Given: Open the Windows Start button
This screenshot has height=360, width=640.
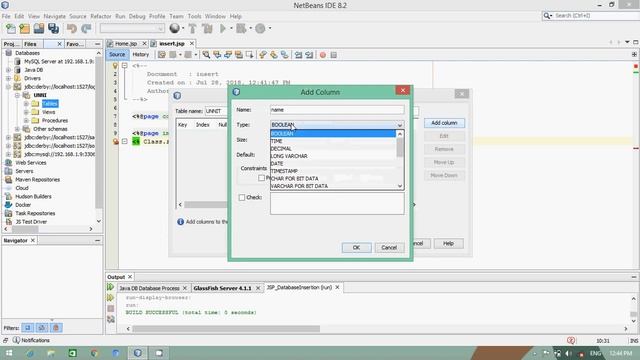Looking at the screenshot, I should coord(9,353).
